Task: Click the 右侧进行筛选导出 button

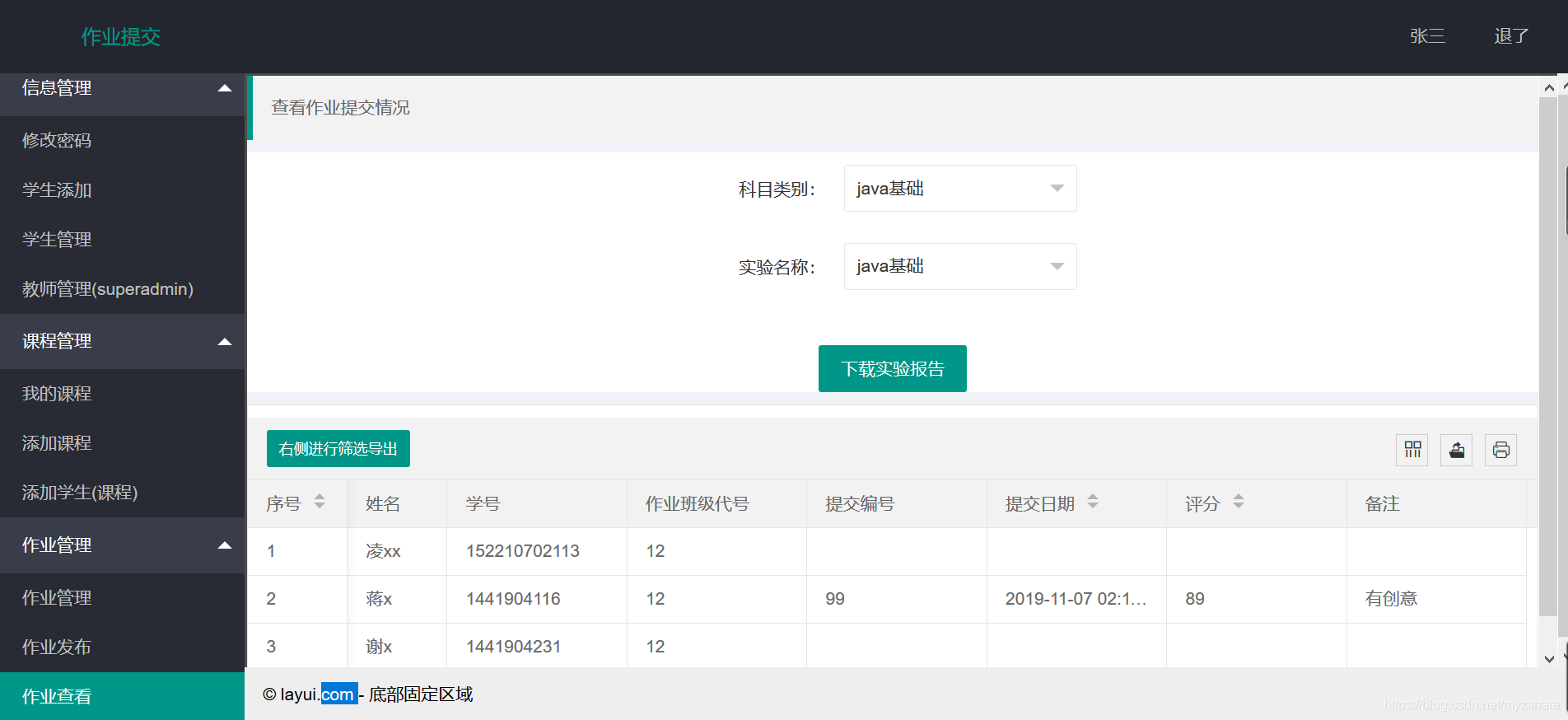Action: [x=338, y=449]
